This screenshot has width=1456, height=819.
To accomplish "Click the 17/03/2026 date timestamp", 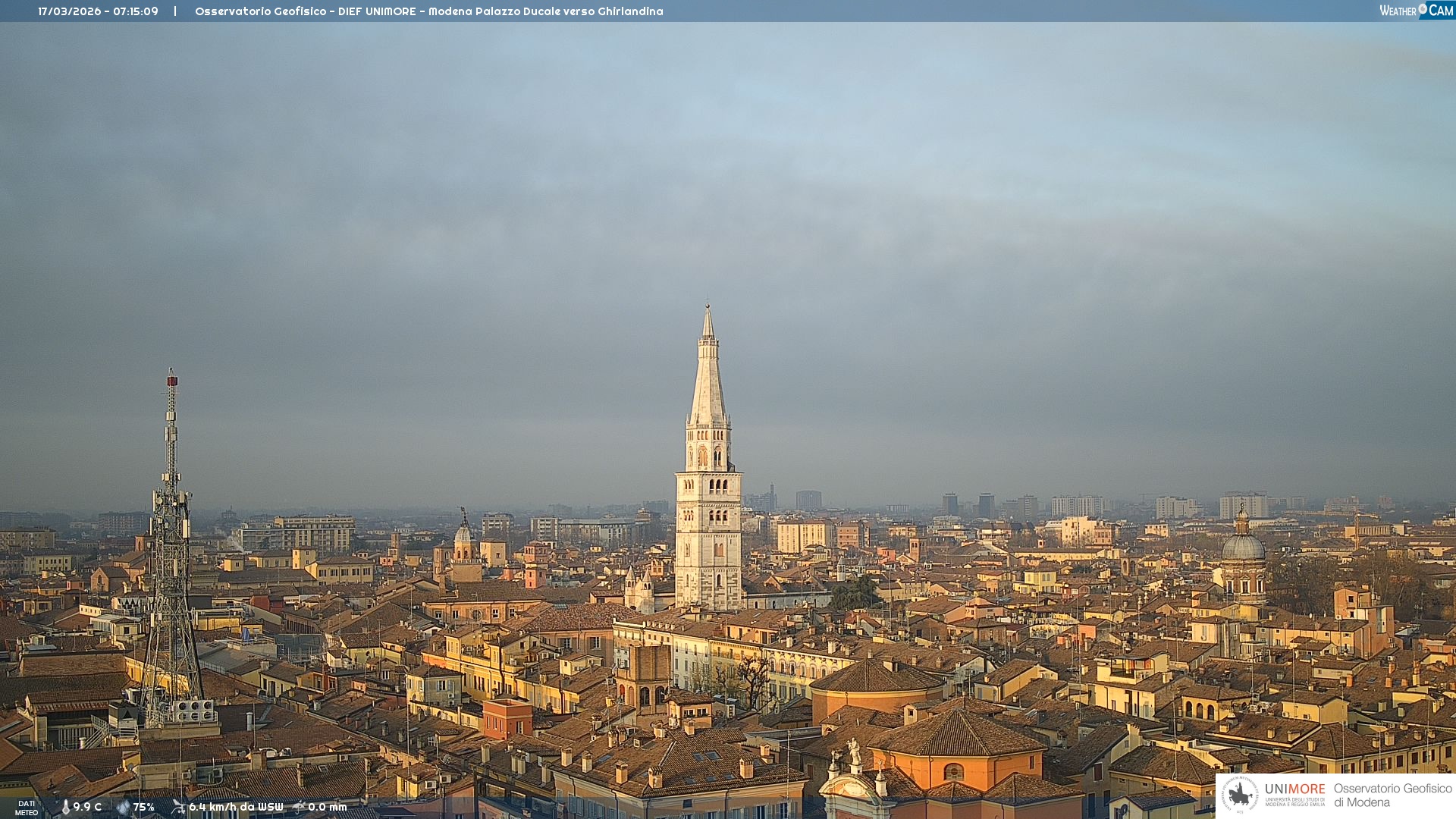I will point(69,11).
